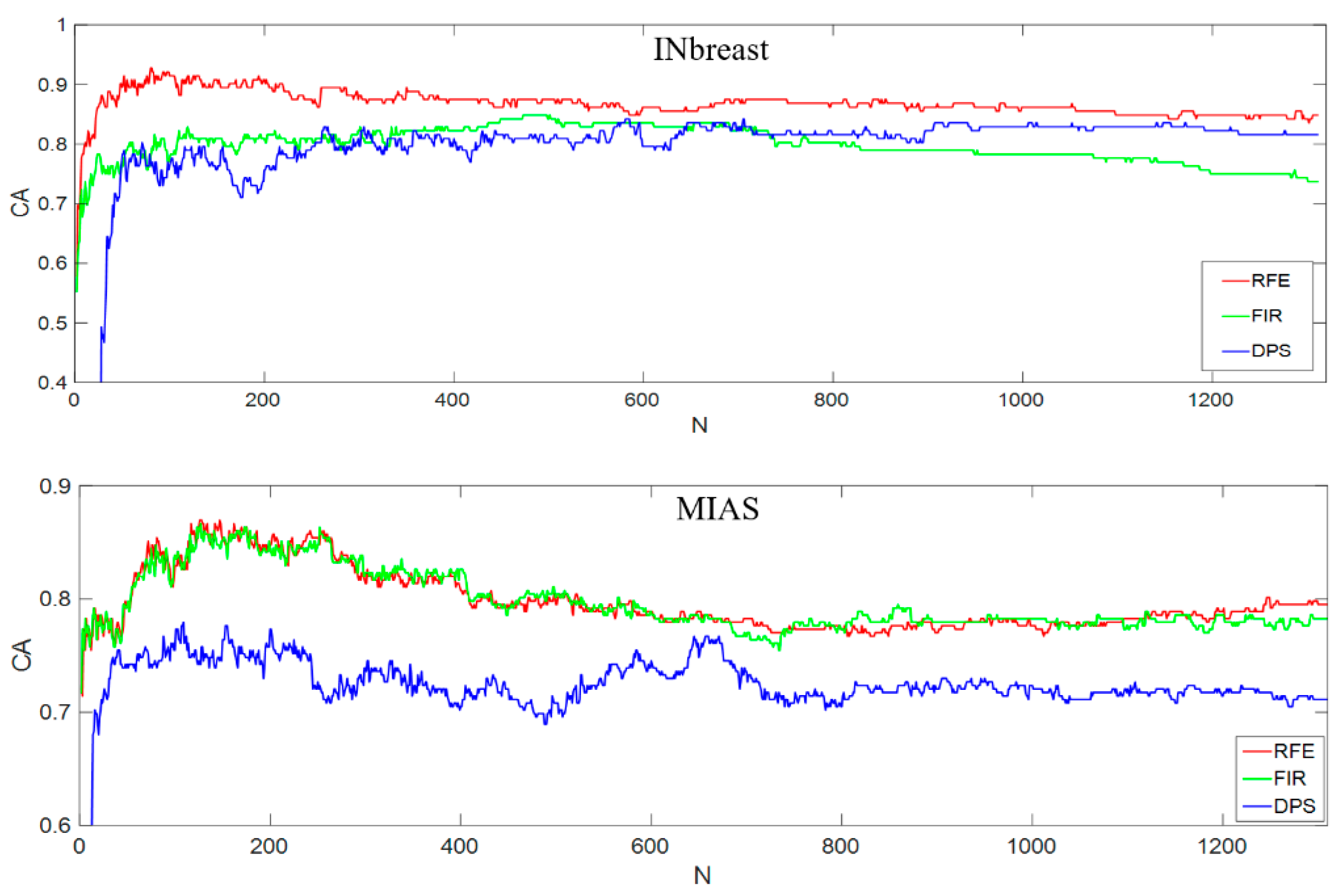Click red RFE line swatch in INbreast legend
The width and height of the screenshot is (1341, 896).
pos(1235,281)
